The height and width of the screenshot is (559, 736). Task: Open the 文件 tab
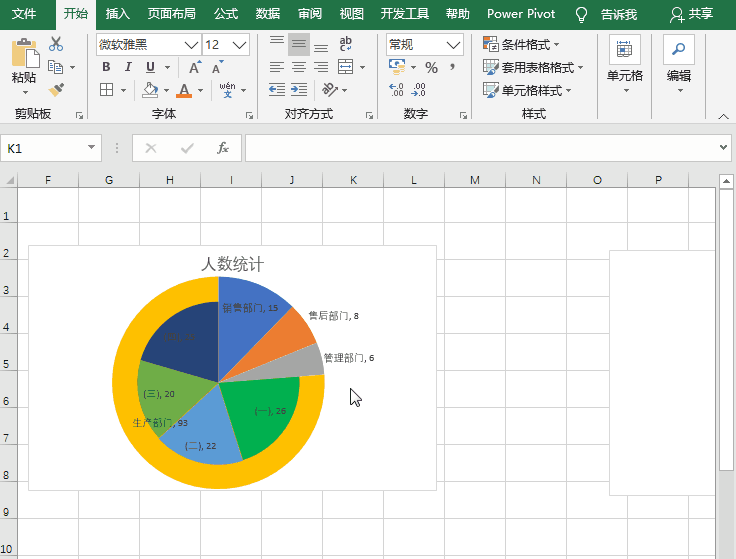point(23,14)
